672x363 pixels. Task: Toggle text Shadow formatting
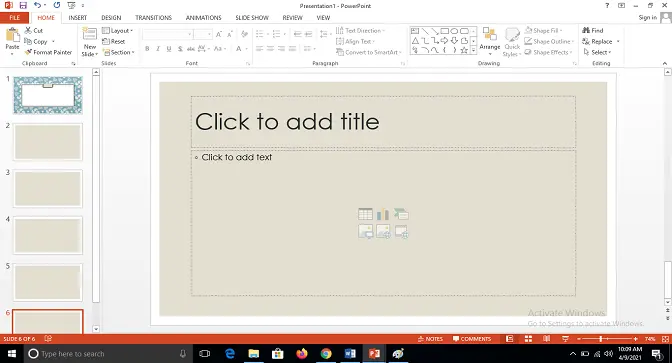(180, 48)
